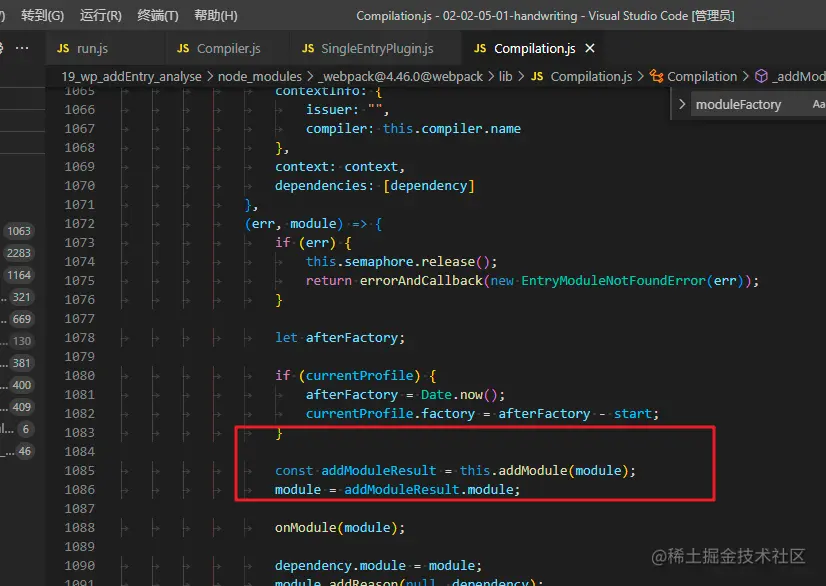Viewport: 826px width, 586px height.
Task: Click the sidebar badge 1063
Action: coord(19,231)
